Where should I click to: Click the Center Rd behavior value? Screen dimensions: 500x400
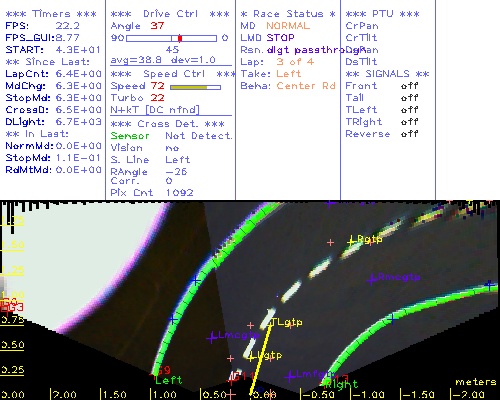[306, 86]
